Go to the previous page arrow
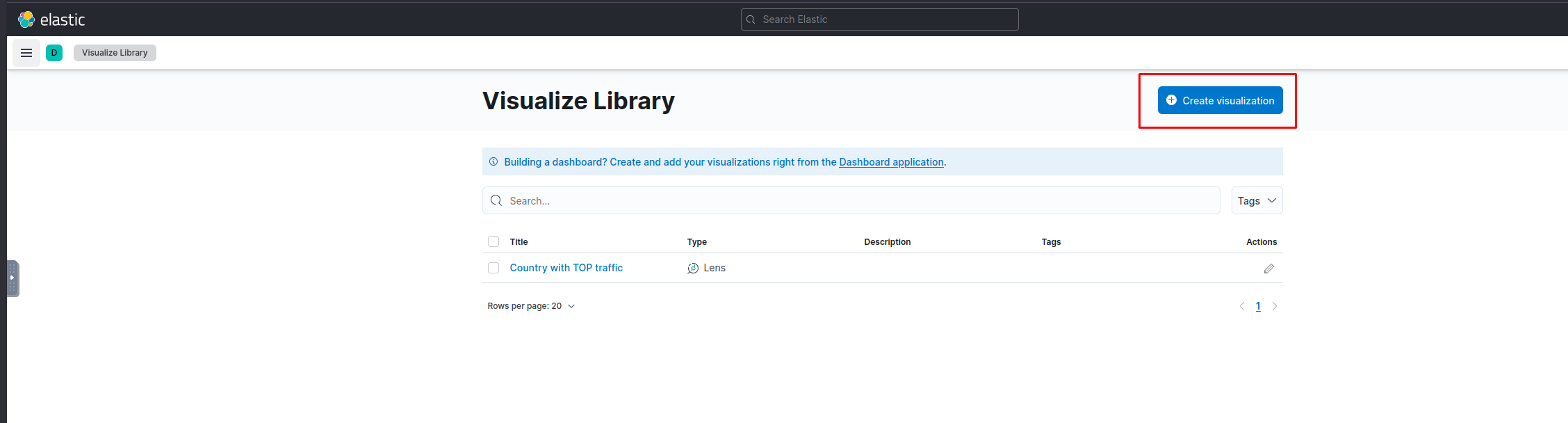The image size is (1568, 423). [1242, 306]
